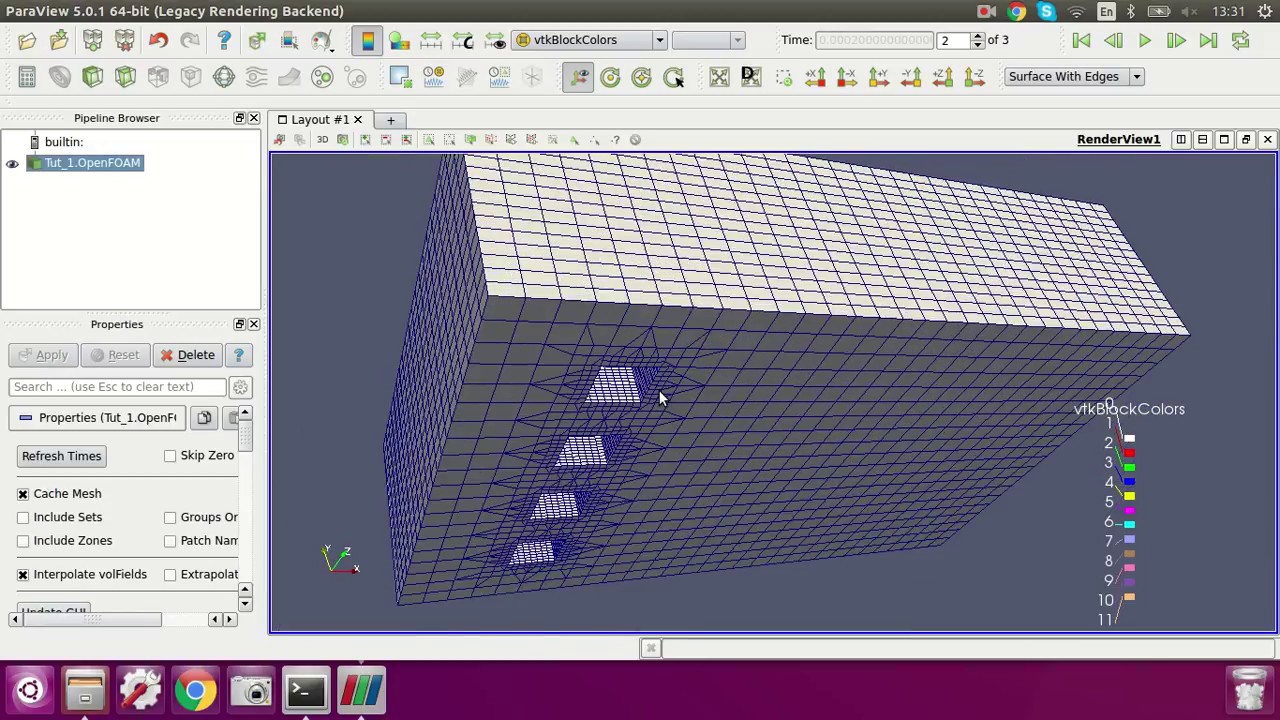Select Tut_1.OpenFOAM in Pipeline Browser

click(x=92, y=163)
